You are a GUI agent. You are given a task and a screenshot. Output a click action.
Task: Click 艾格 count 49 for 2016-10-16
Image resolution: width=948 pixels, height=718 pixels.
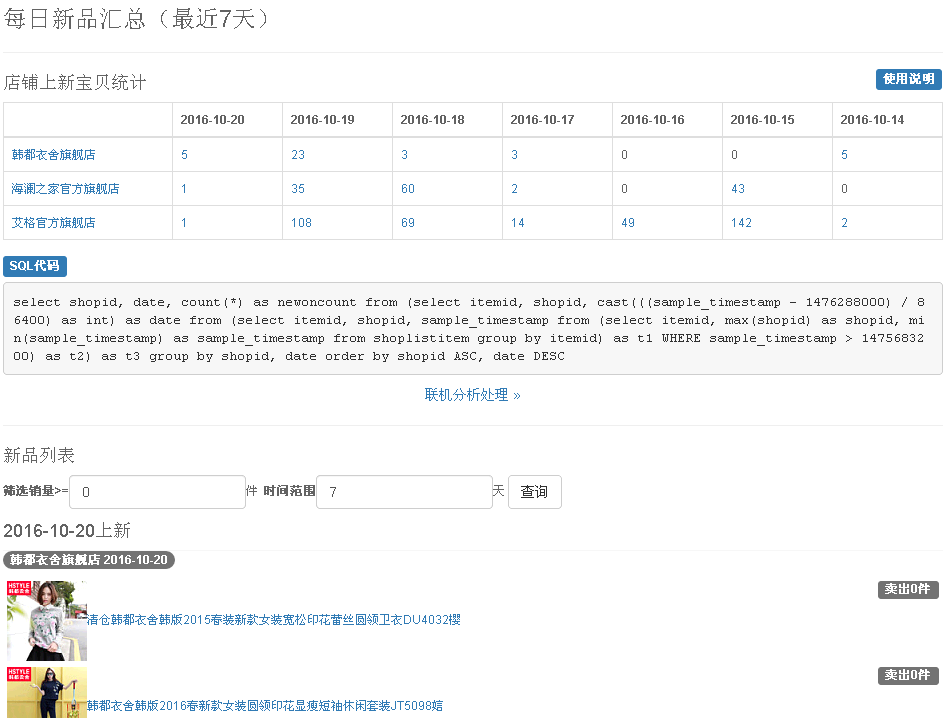click(628, 222)
